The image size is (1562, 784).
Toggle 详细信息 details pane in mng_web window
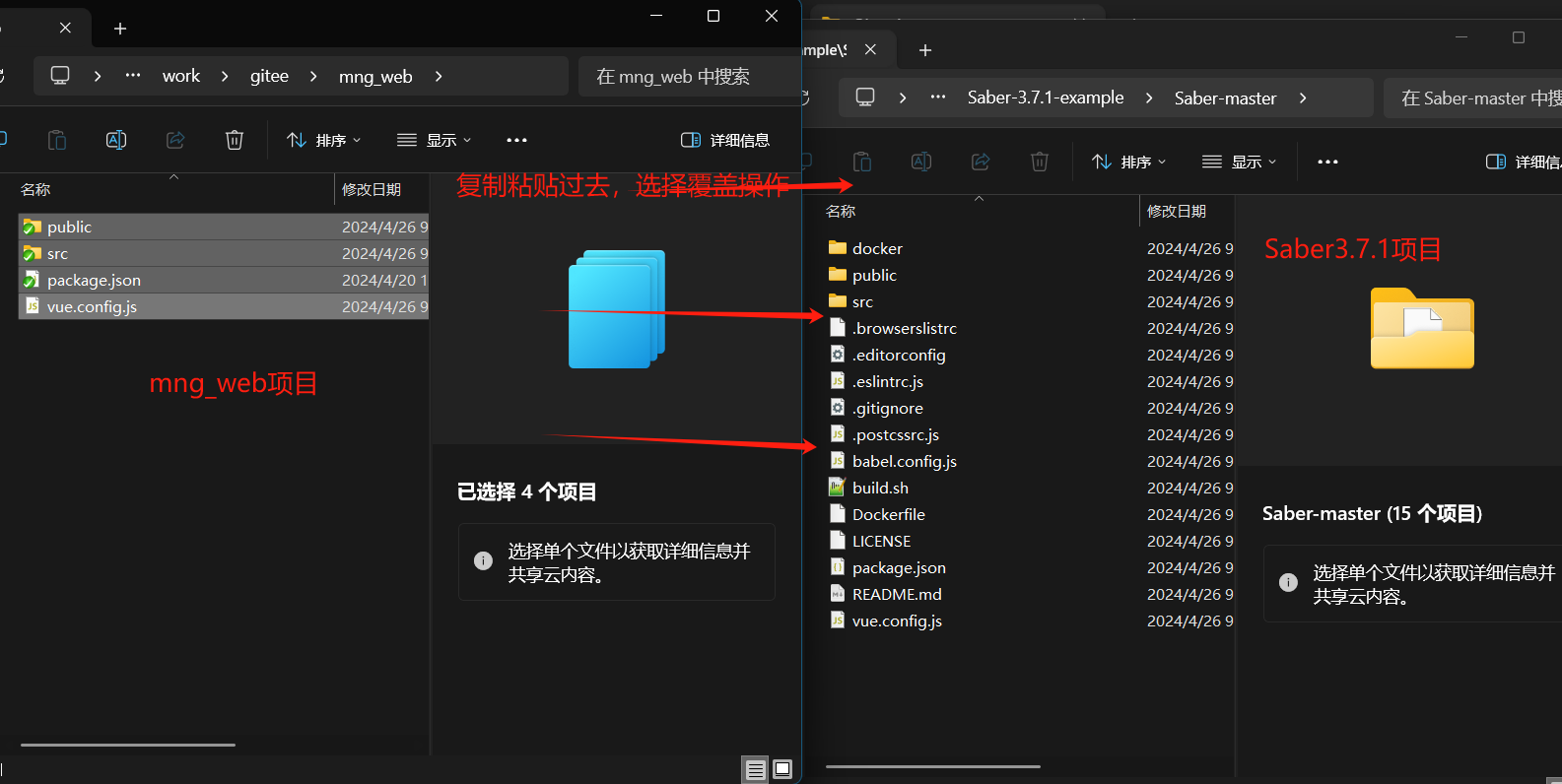point(725,140)
